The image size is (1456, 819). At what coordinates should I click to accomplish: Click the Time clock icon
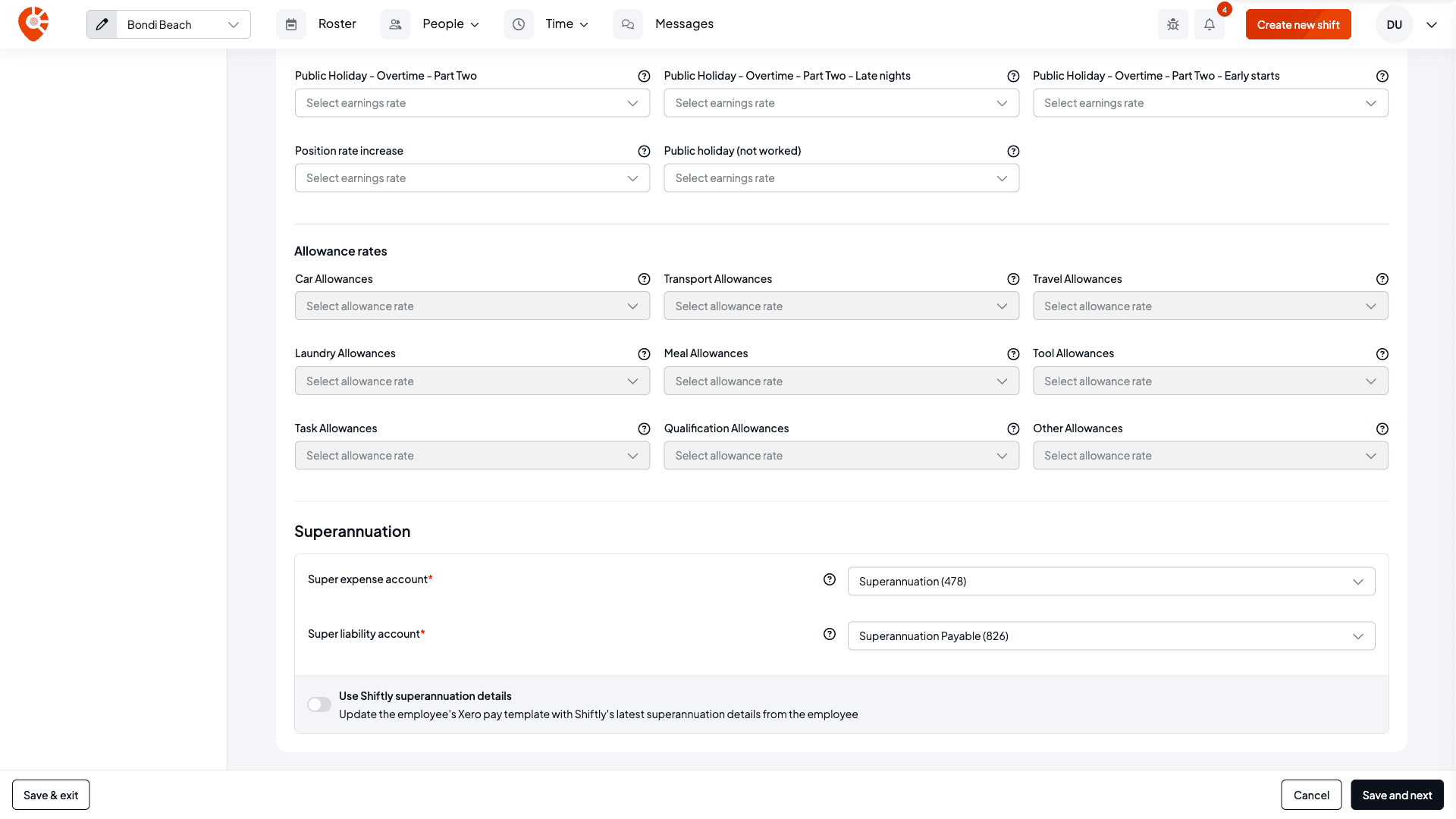click(x=519, y=24)
